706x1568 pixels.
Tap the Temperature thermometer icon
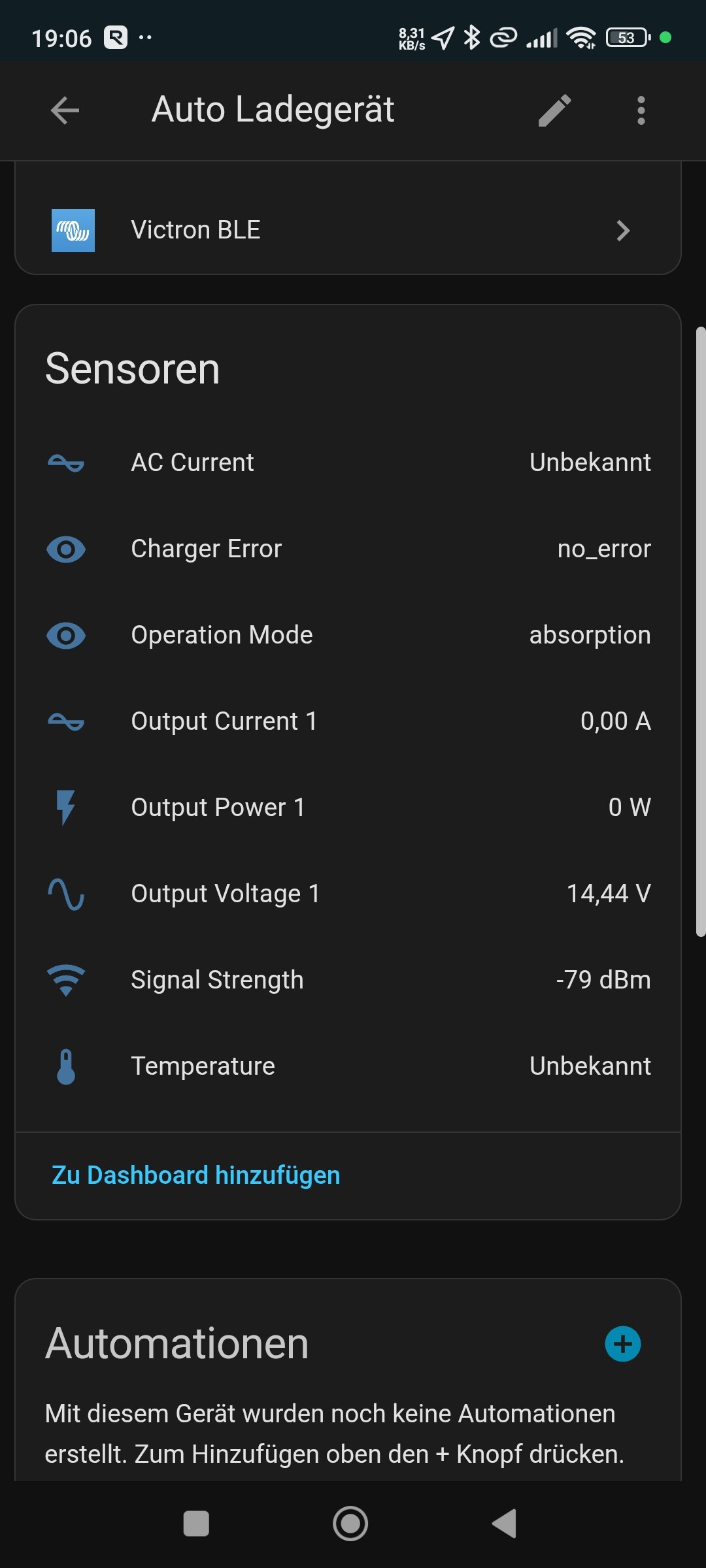66,1066
